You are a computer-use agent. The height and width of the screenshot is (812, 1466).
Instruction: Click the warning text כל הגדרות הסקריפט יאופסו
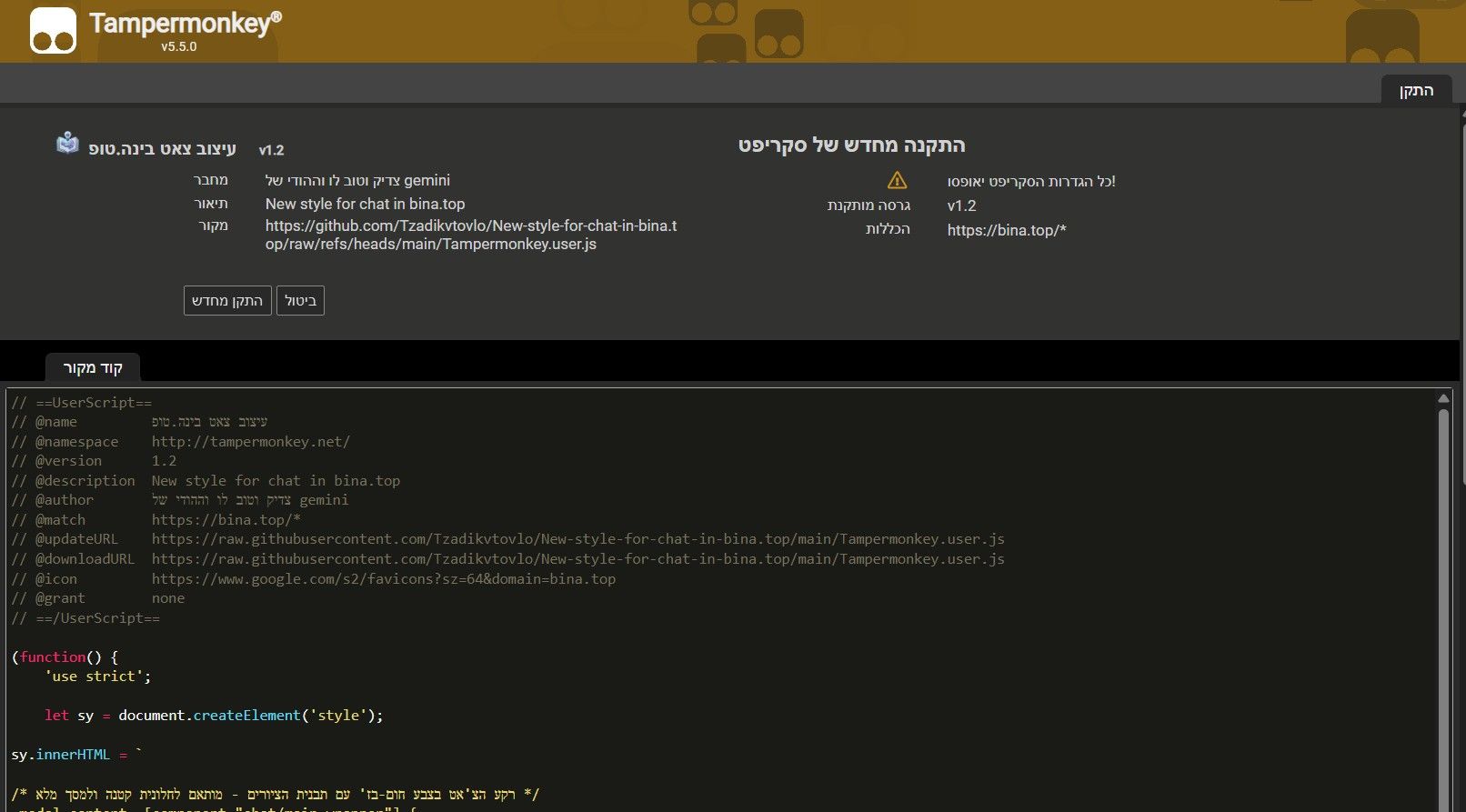point(1031,181)
